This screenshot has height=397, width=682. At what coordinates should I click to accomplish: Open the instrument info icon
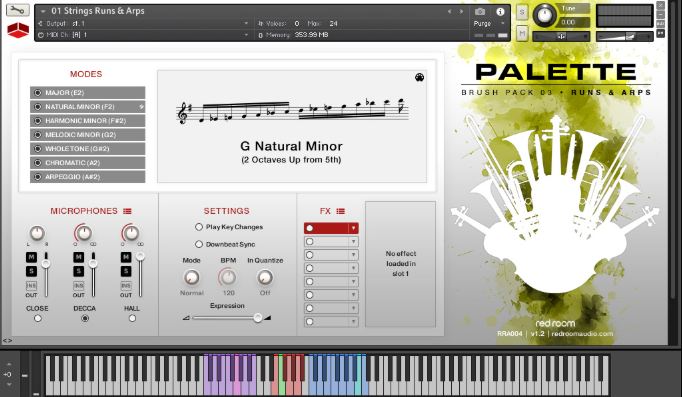(500, 12)
